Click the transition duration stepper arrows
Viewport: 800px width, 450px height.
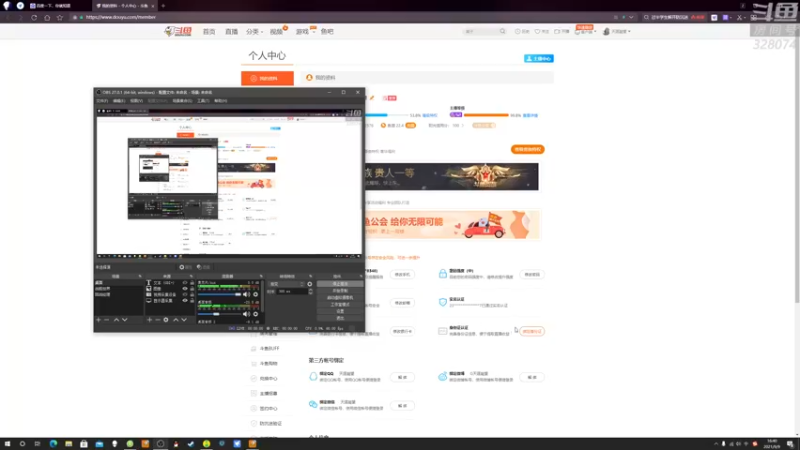pos(310,291)
